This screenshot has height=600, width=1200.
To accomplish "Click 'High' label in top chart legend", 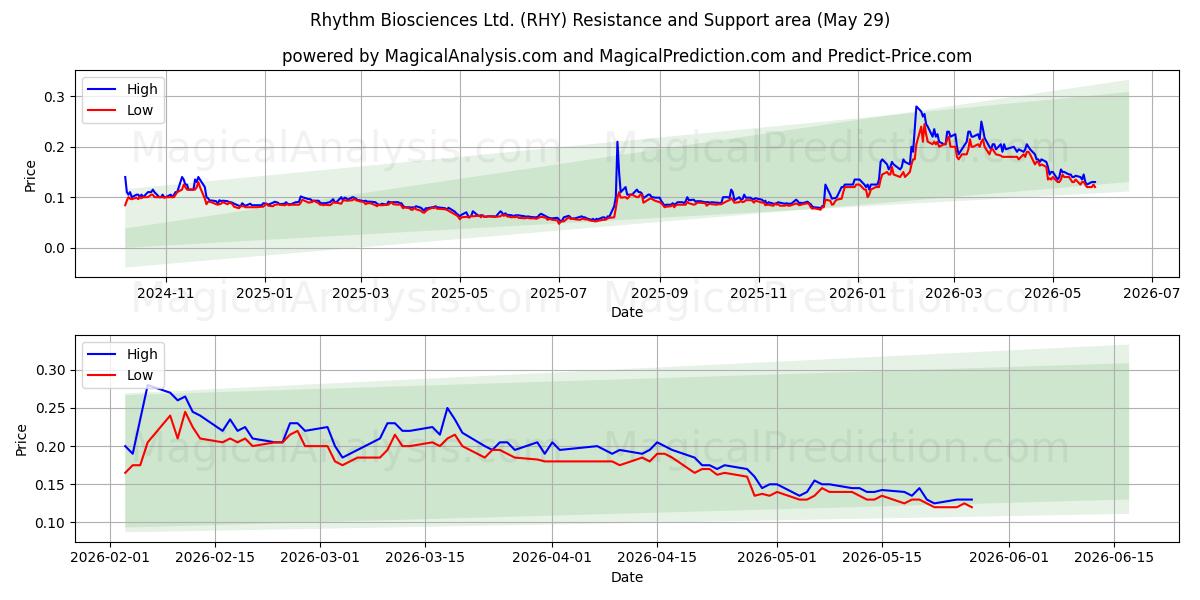I will [x=142, y=89].
